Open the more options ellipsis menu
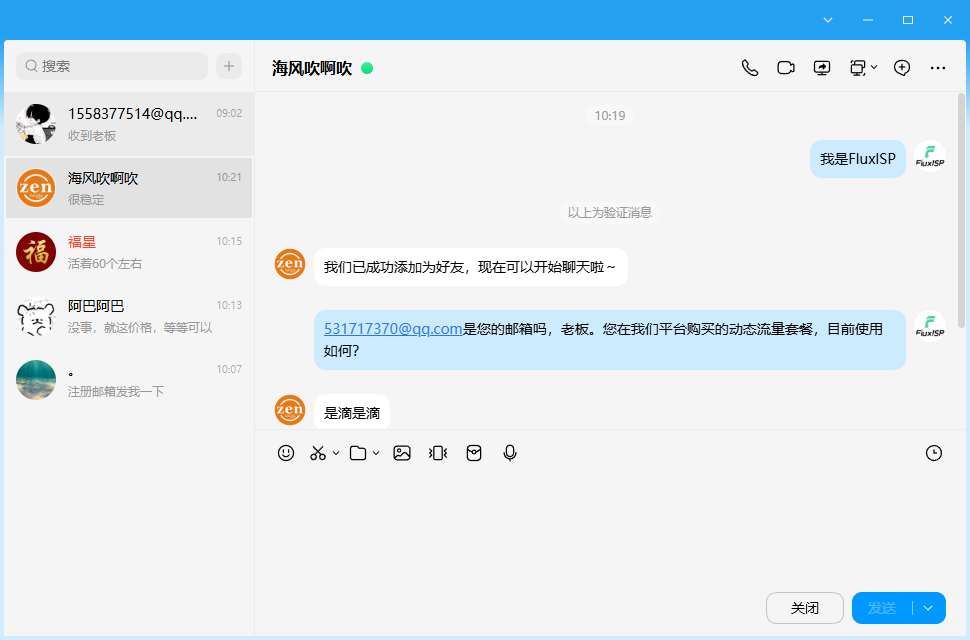The height and width of the screenshot is (640, 970). point(938,68)
